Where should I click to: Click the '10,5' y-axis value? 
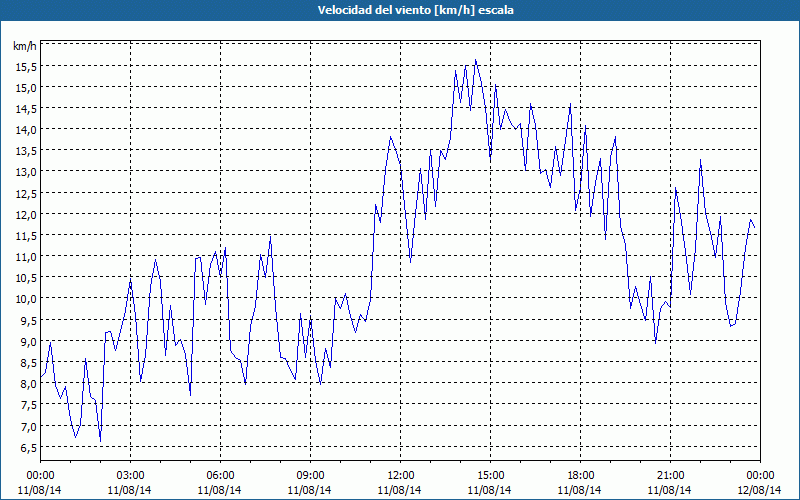point(27,278)
